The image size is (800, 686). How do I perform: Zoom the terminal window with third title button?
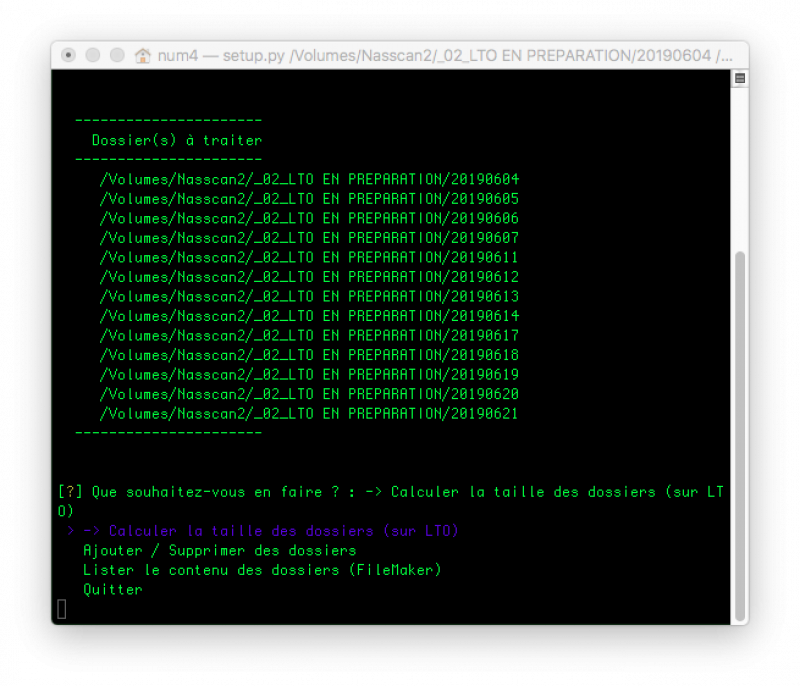coord(117,55)
